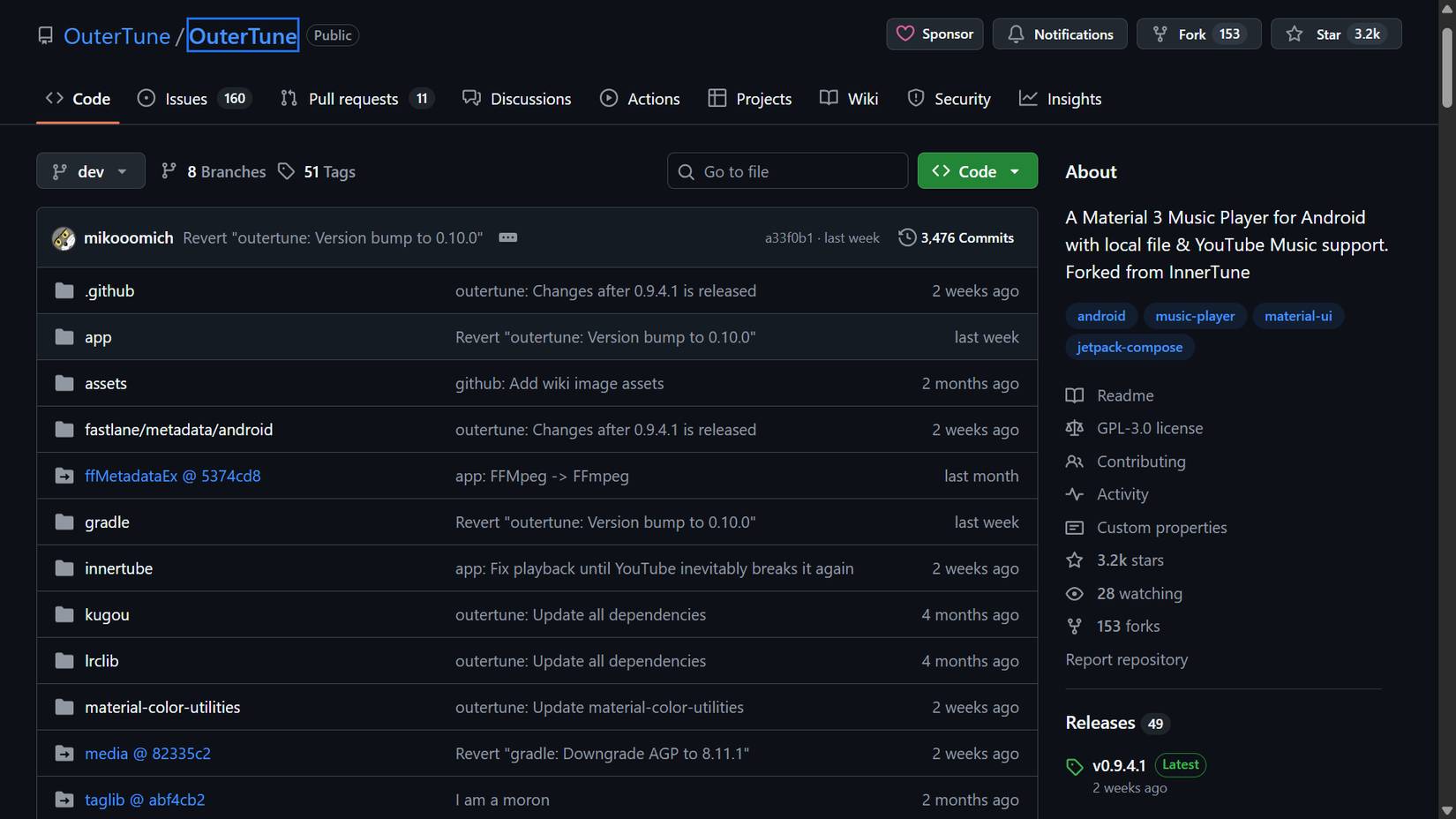This screenshot has height=819, width=1456.
Task: Click inside the Go to file field
Action: pyautogui.click(x=787, y=170)
